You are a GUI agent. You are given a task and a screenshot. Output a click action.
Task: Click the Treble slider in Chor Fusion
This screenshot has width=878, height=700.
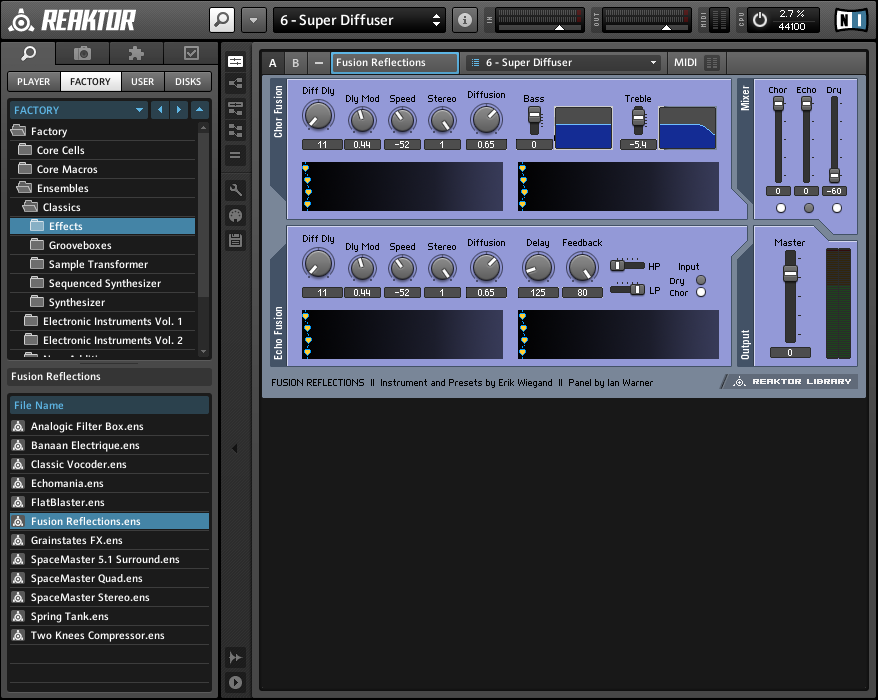point(638,117)
